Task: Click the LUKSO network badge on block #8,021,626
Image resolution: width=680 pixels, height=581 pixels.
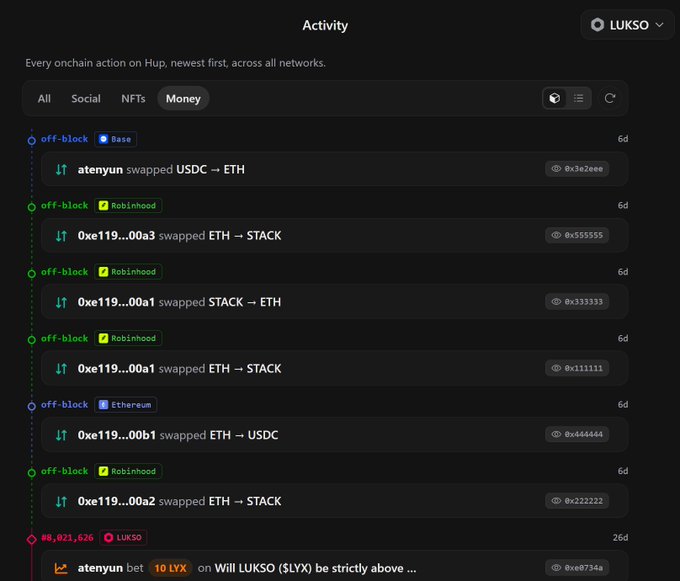Action: (x=123, y=538)
